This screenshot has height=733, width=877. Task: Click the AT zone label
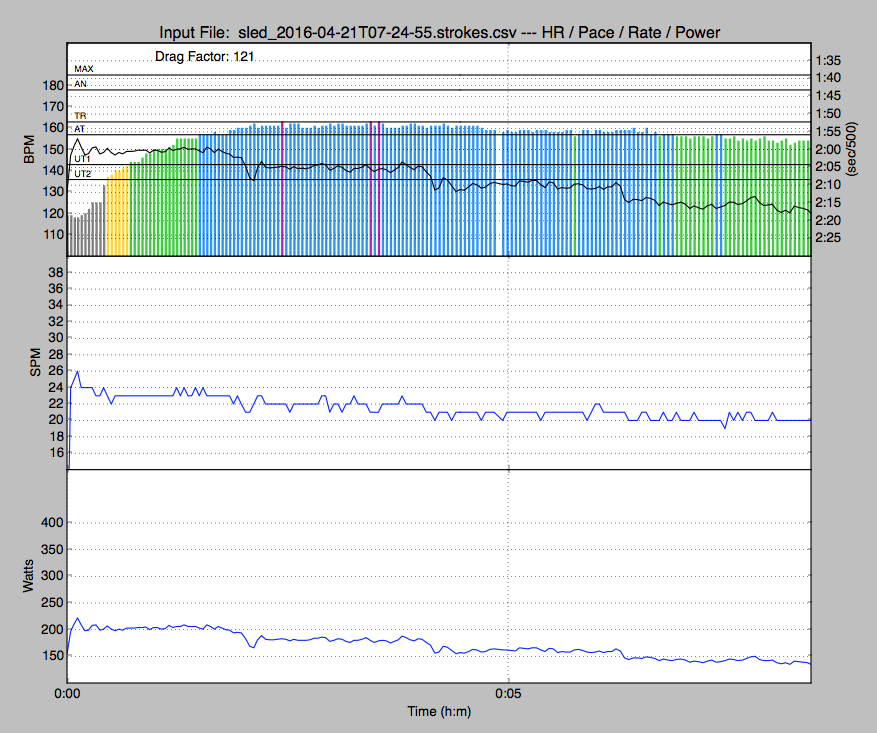click(80, 130)
